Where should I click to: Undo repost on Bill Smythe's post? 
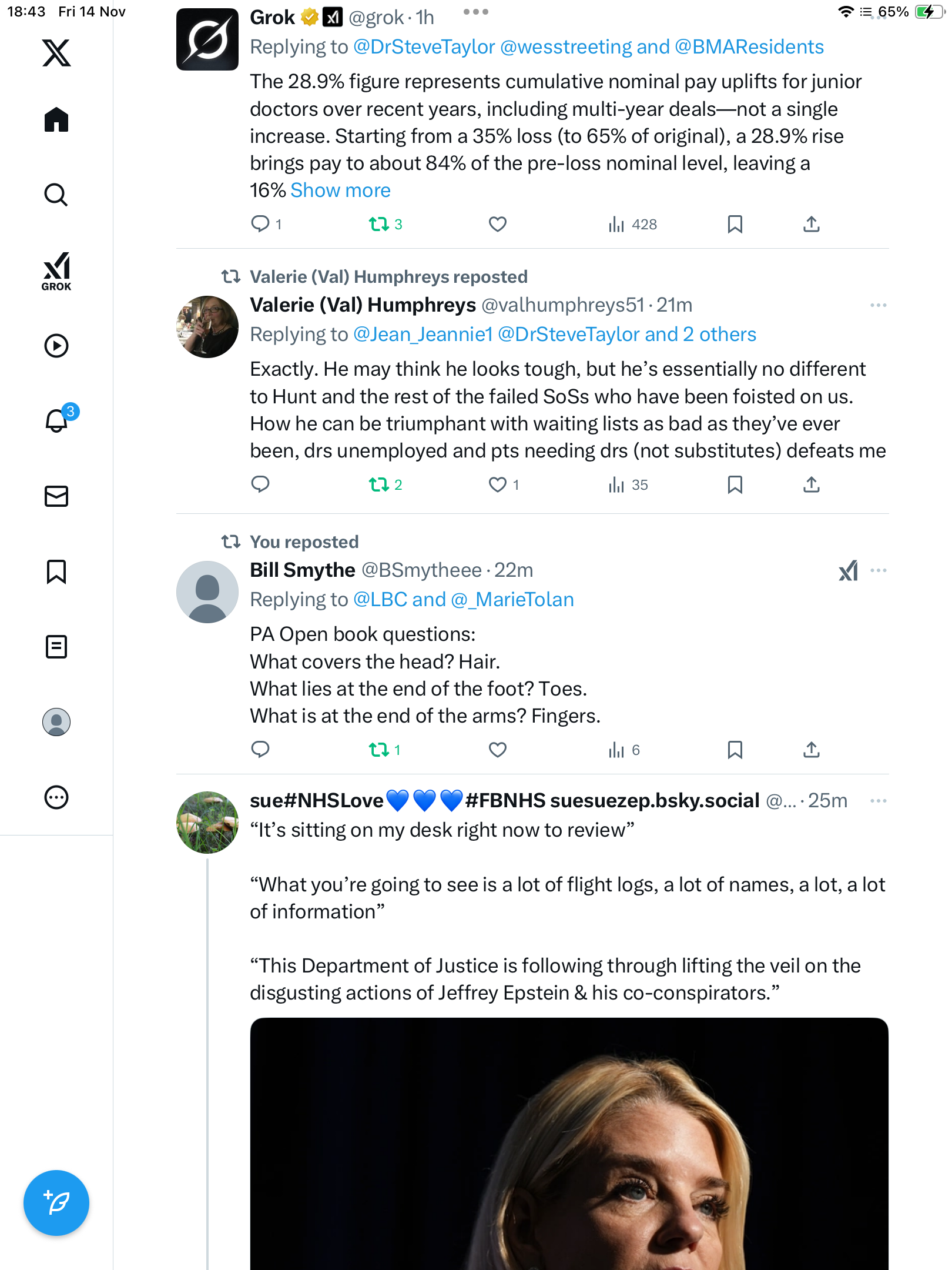(x=379, y=750)
